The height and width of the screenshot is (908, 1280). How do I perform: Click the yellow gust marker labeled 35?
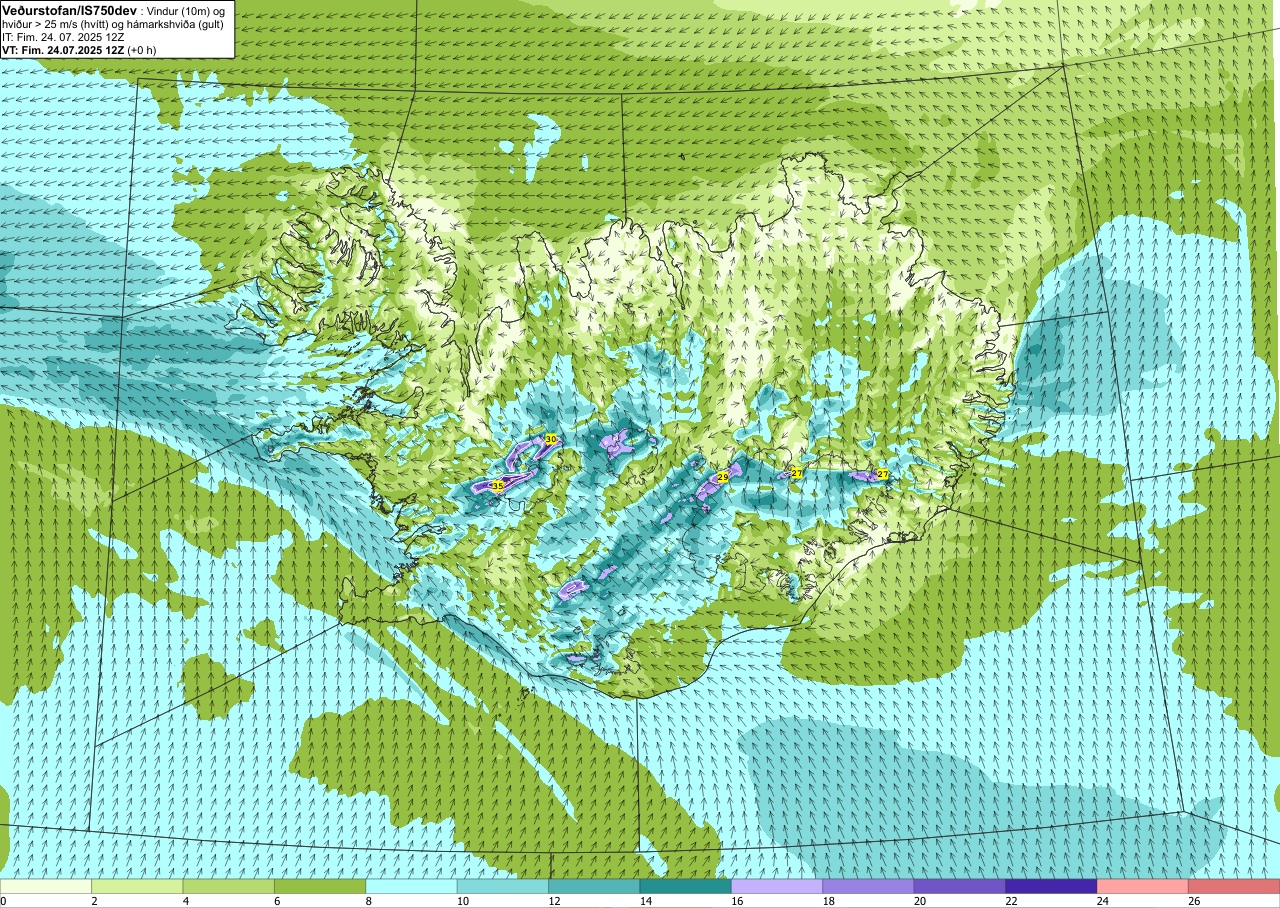pos(498,486)
